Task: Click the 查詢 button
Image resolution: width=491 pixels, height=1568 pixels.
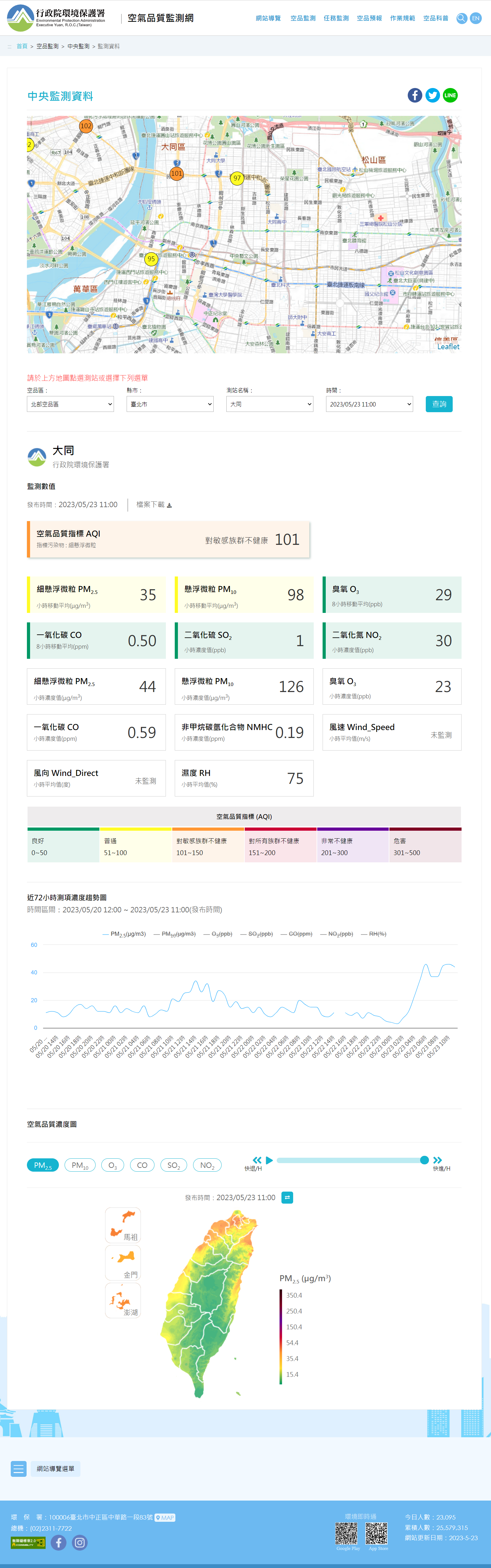Action: tap(439, 404)
